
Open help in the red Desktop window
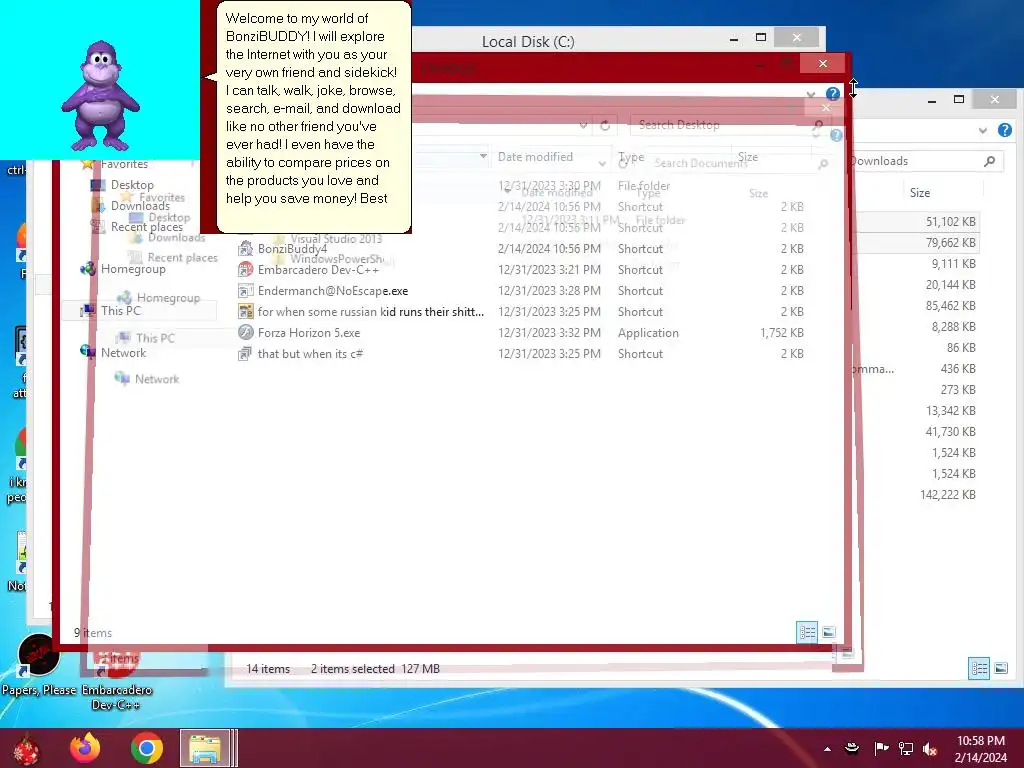coord(833,94)
